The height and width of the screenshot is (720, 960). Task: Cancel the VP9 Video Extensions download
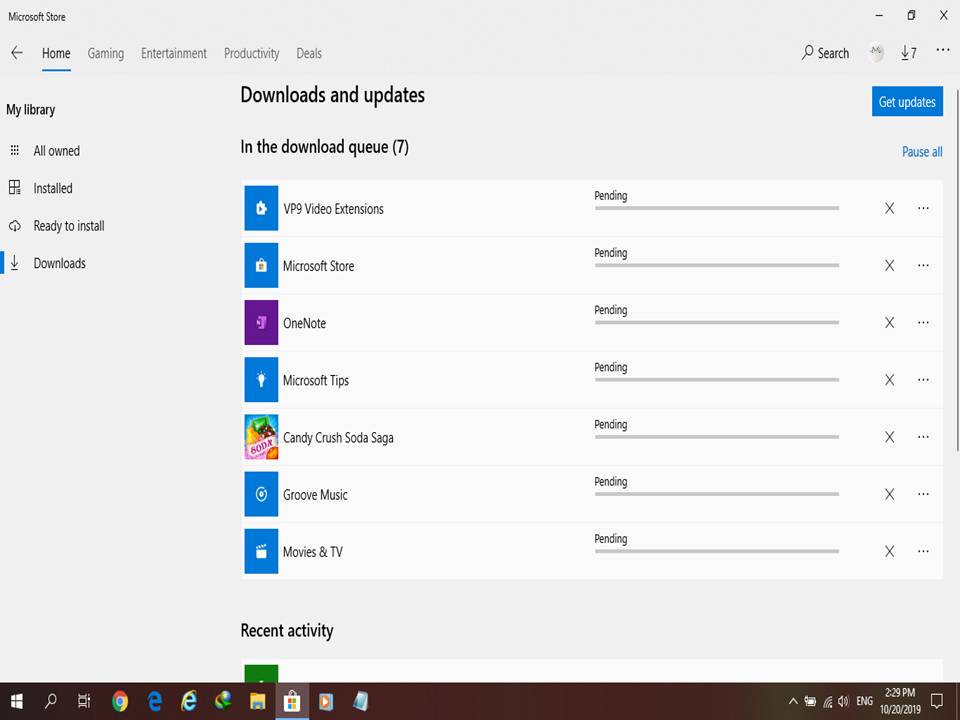pyautogui.click(x=889, y=208)
